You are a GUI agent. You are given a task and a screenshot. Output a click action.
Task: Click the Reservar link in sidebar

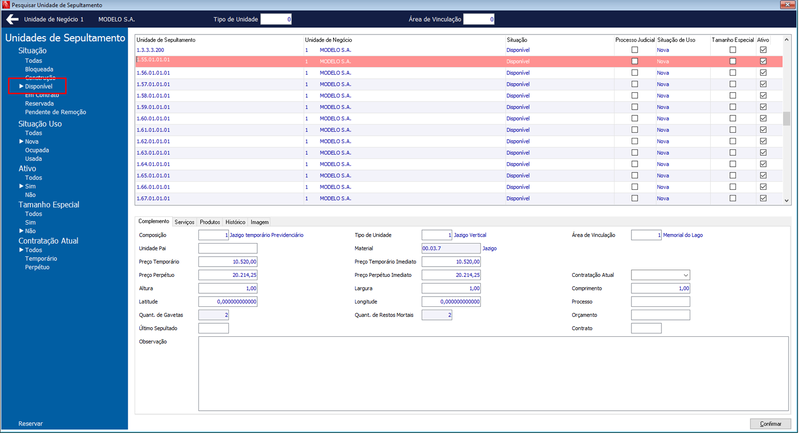pyautogui.click(x=31, y=424)
